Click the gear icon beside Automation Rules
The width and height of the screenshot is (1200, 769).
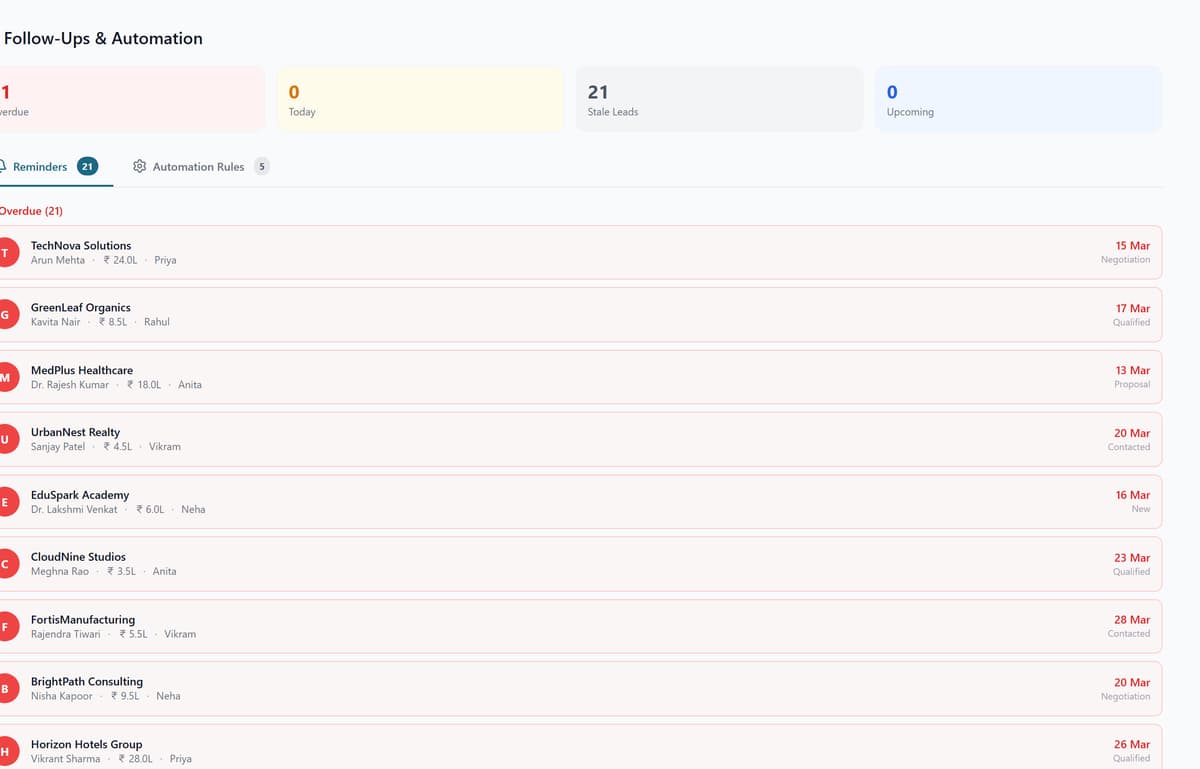click(x=140, y=166)
